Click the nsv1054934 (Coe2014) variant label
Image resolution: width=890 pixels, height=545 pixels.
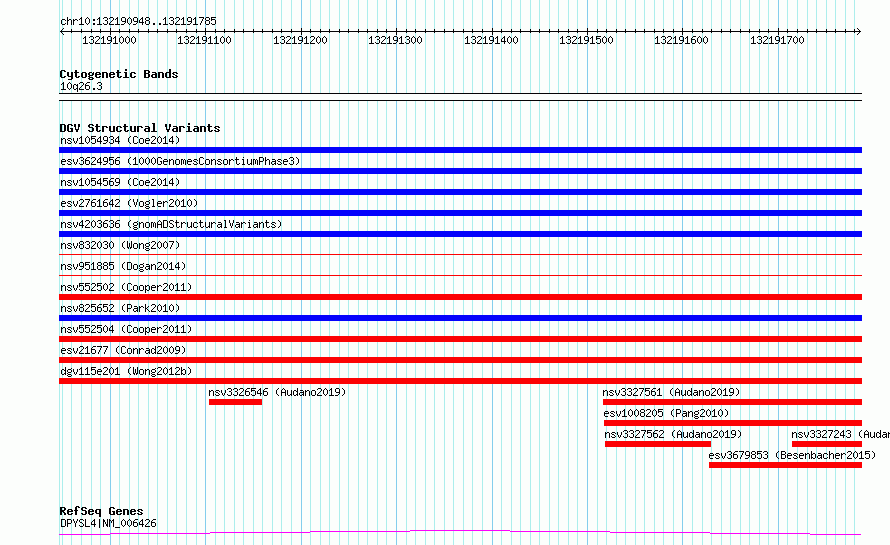[x=120, y=140]
